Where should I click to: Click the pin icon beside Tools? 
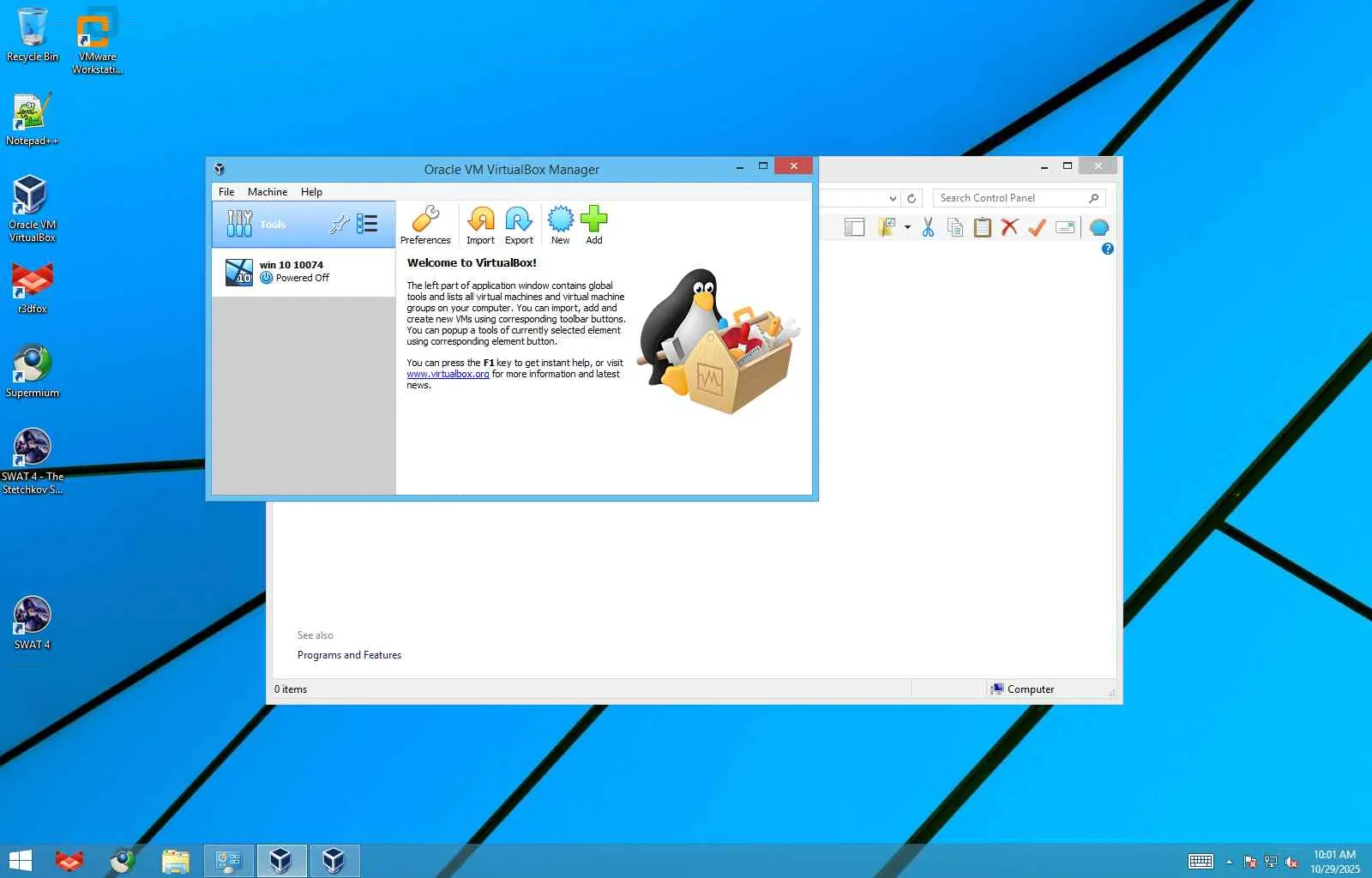(x=340, y=225)
